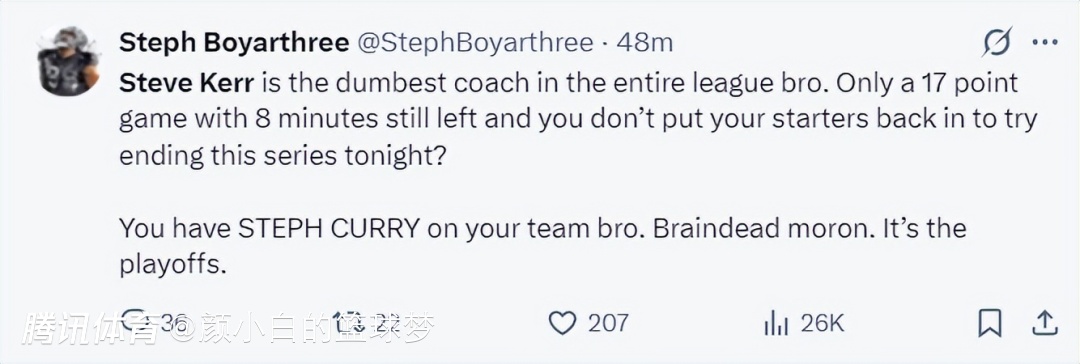1080x364 pixels.
Task: Click the bold Steve Kerr text
Action: (x=187, y=83)
